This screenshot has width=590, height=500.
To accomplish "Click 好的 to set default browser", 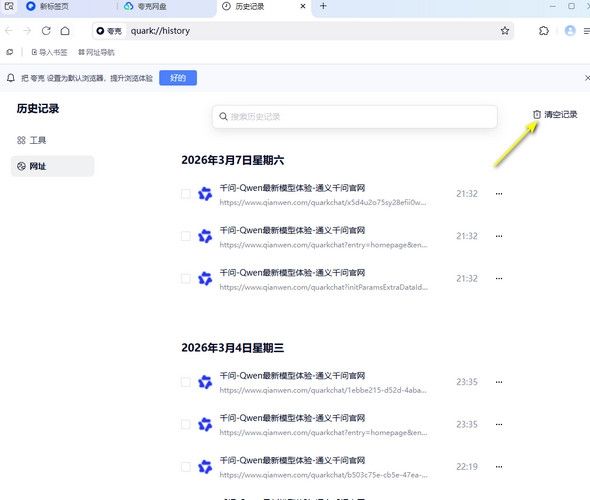I will click(x=178, y=78).
